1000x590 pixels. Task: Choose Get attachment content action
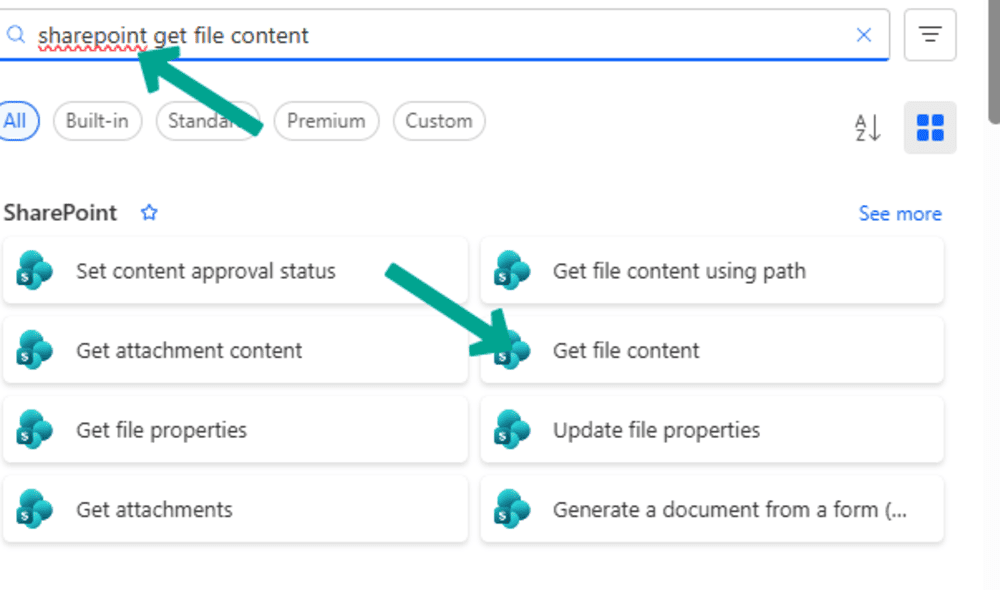pyautogui.click(x=235, y=350)
